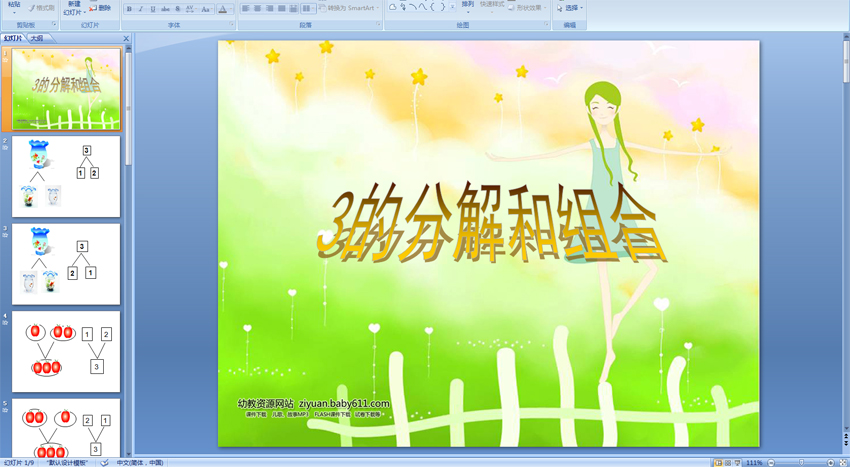Click the Italic formatting icon

point(141,9)
